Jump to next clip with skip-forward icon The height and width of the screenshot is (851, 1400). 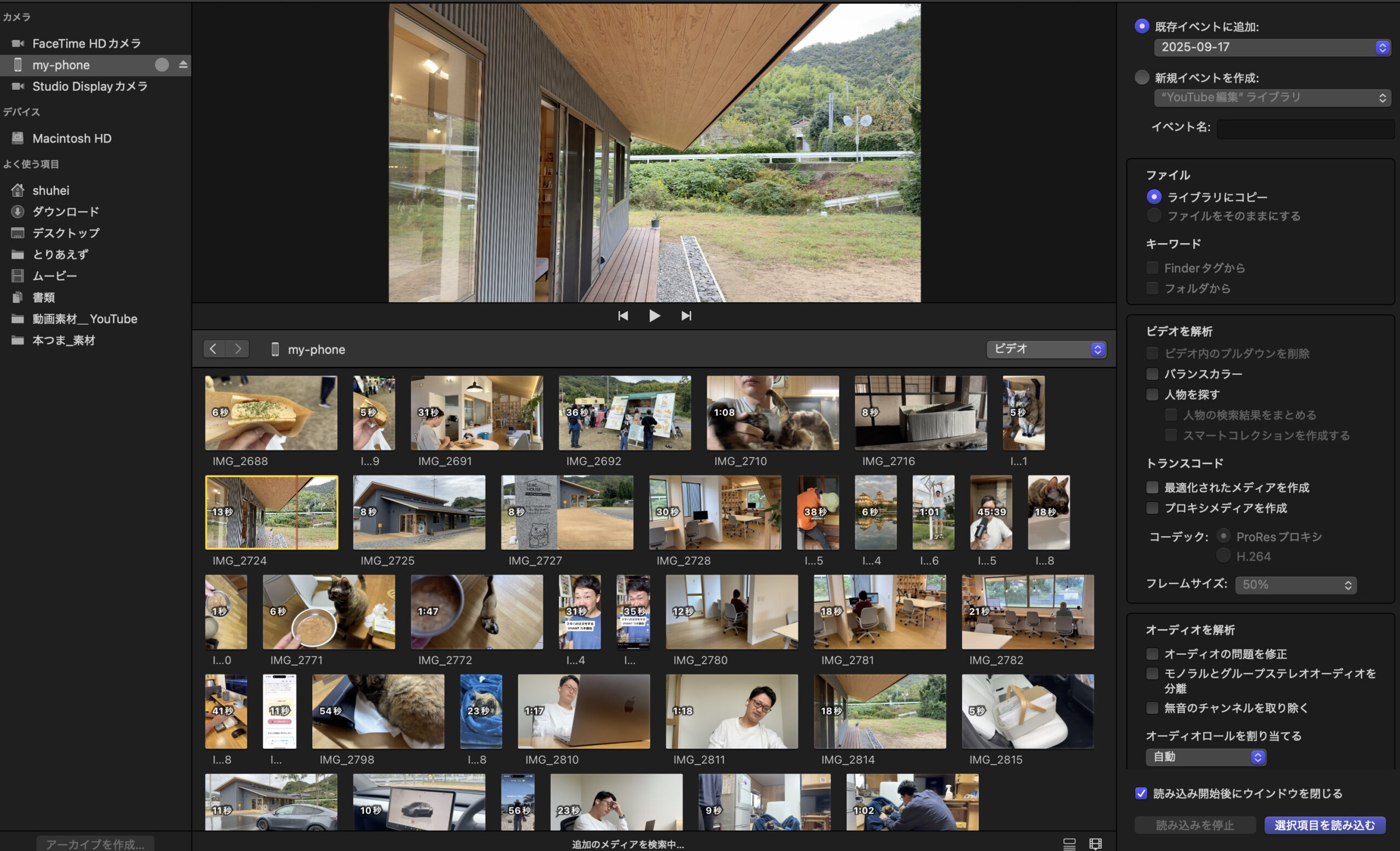pos(686,316)
